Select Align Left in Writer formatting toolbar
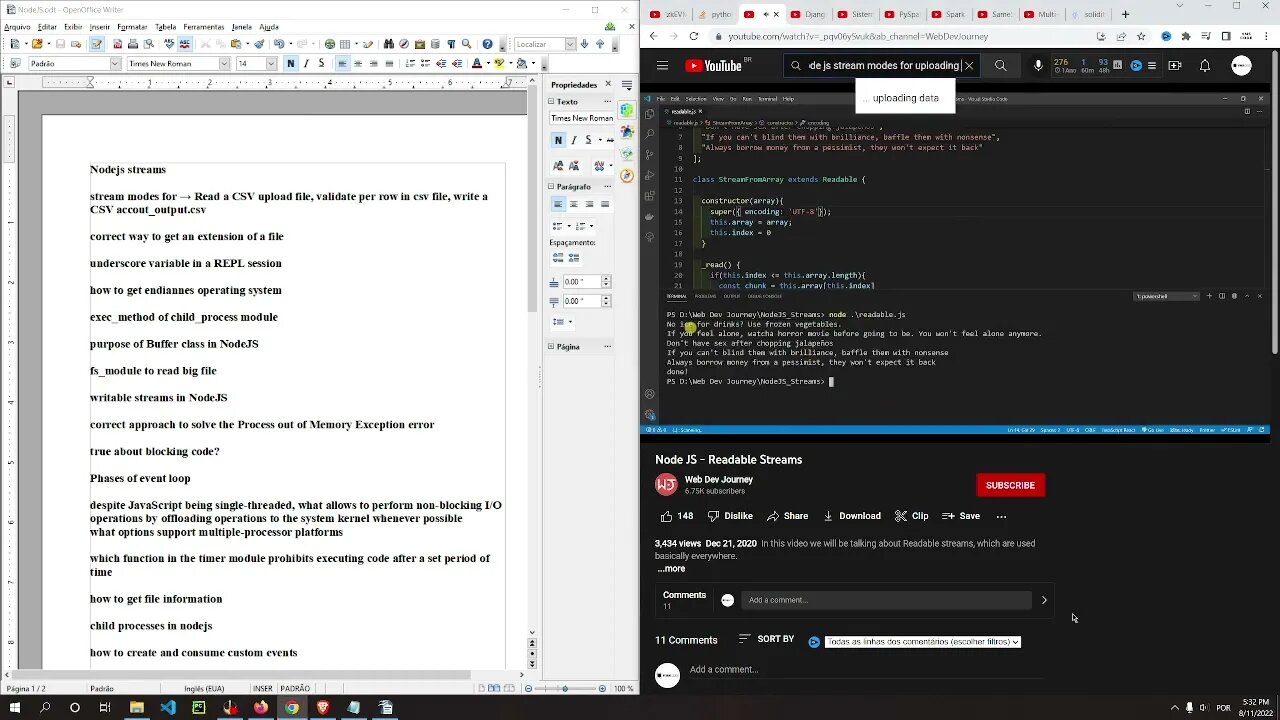Image resolution: width=1280 pixels, height=720 pixels. tap(342, 63)
